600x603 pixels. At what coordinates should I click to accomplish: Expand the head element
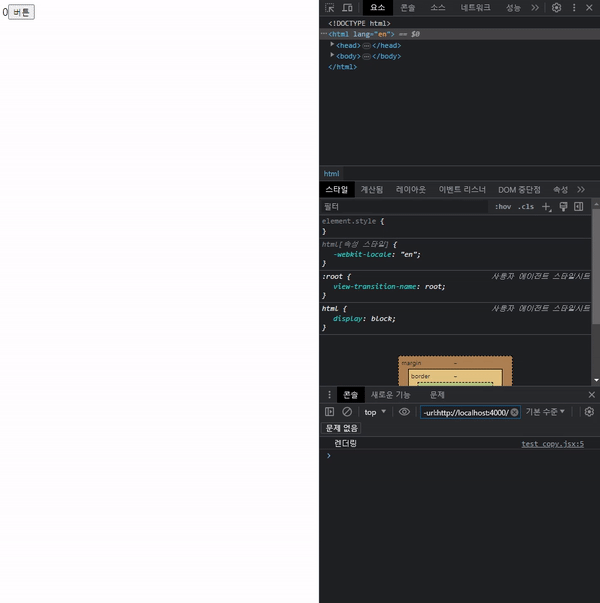click(x=332, y=45)
